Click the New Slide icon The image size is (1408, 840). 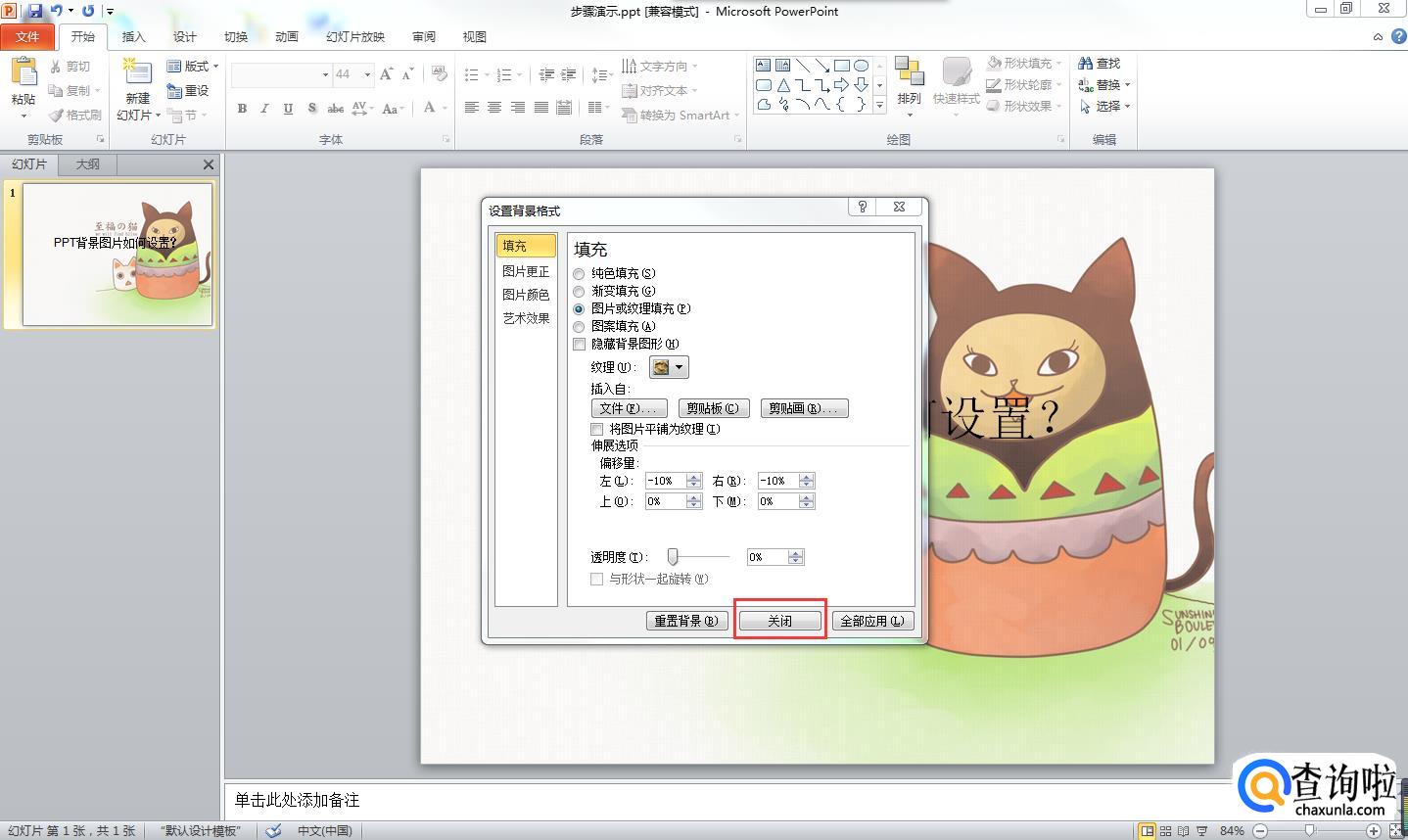(x=137, y=73)
